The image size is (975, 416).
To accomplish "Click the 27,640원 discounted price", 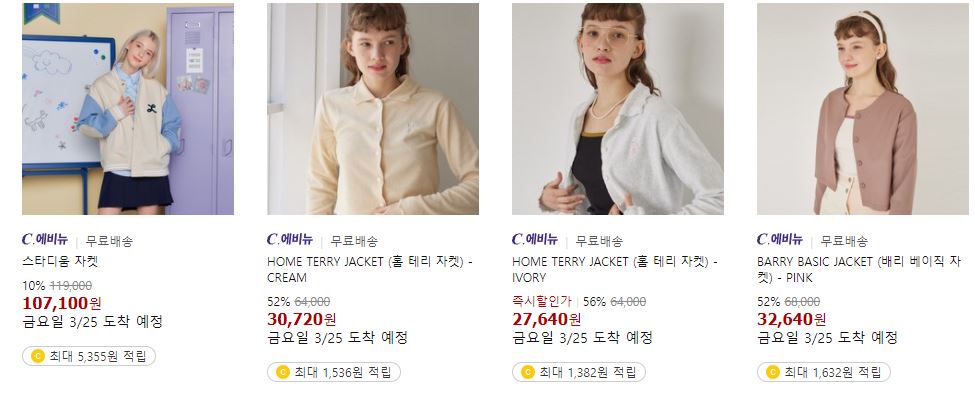I will (547, 319).
